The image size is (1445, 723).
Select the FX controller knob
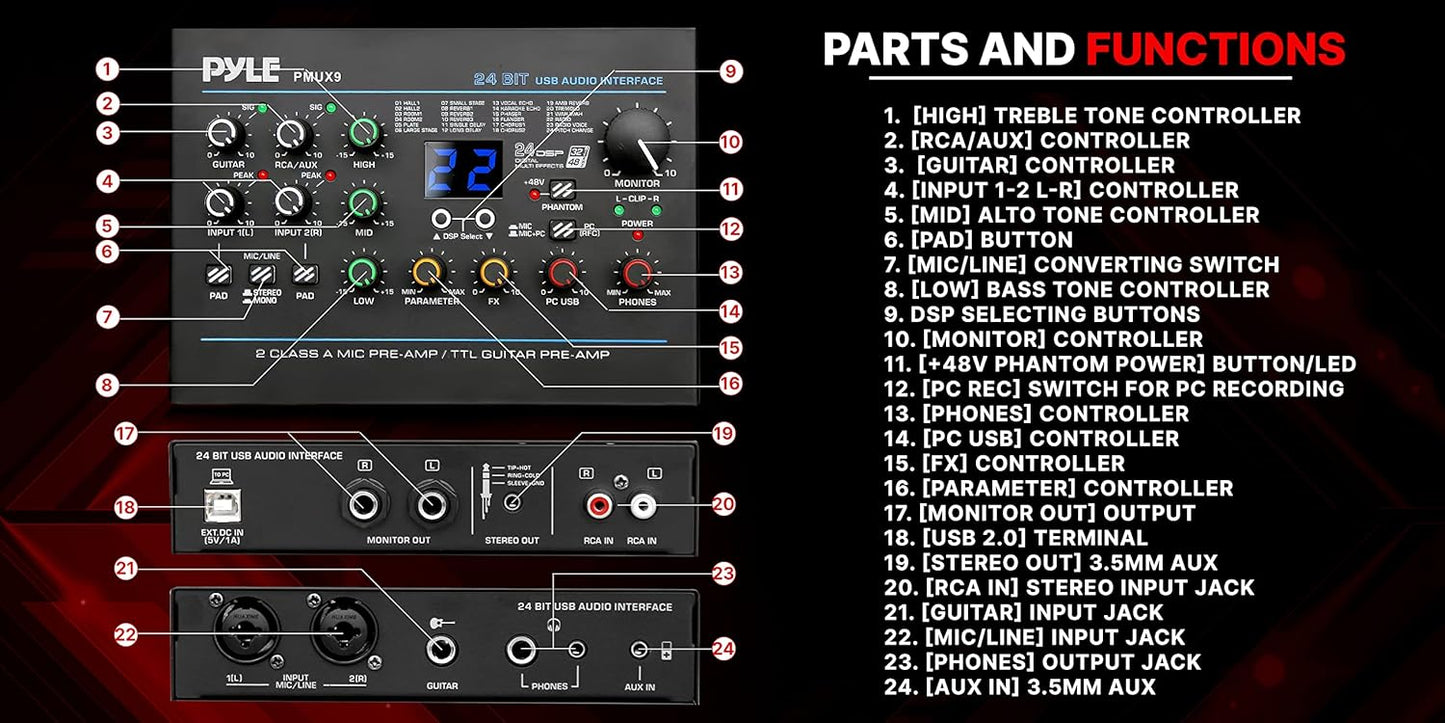(x=495, y=270)
